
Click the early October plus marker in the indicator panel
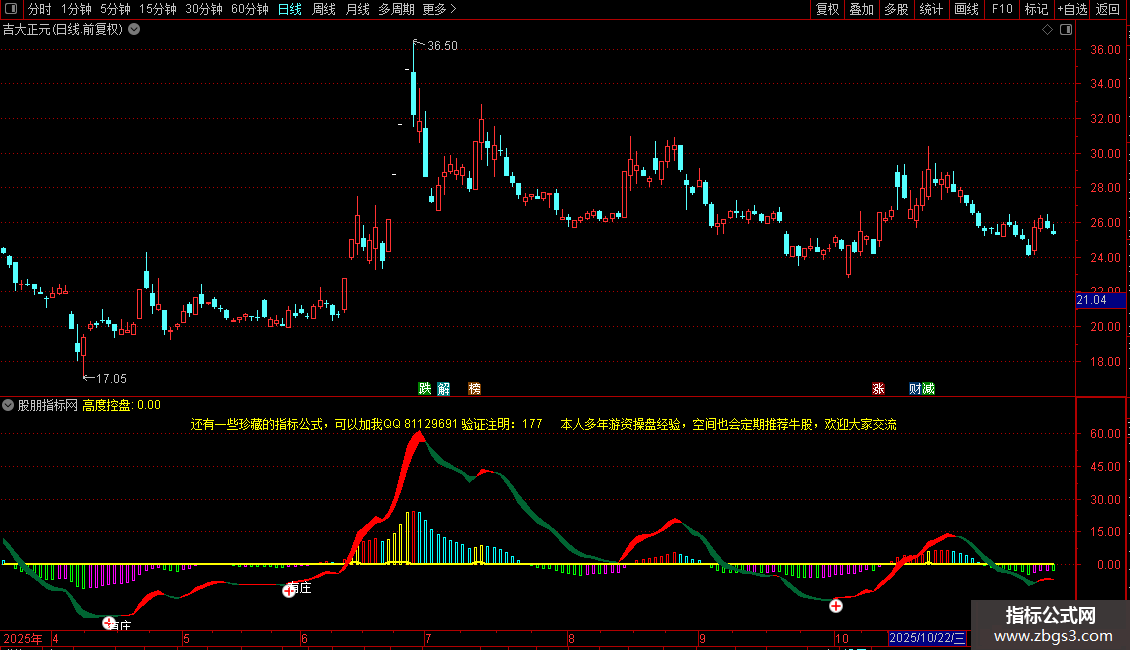tap(835, 606)
